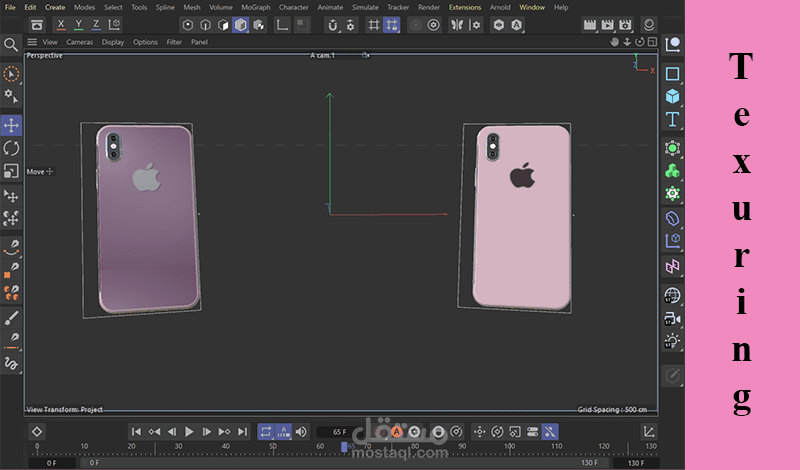
Task: Select the Scale tool
Action: [11, 171]
